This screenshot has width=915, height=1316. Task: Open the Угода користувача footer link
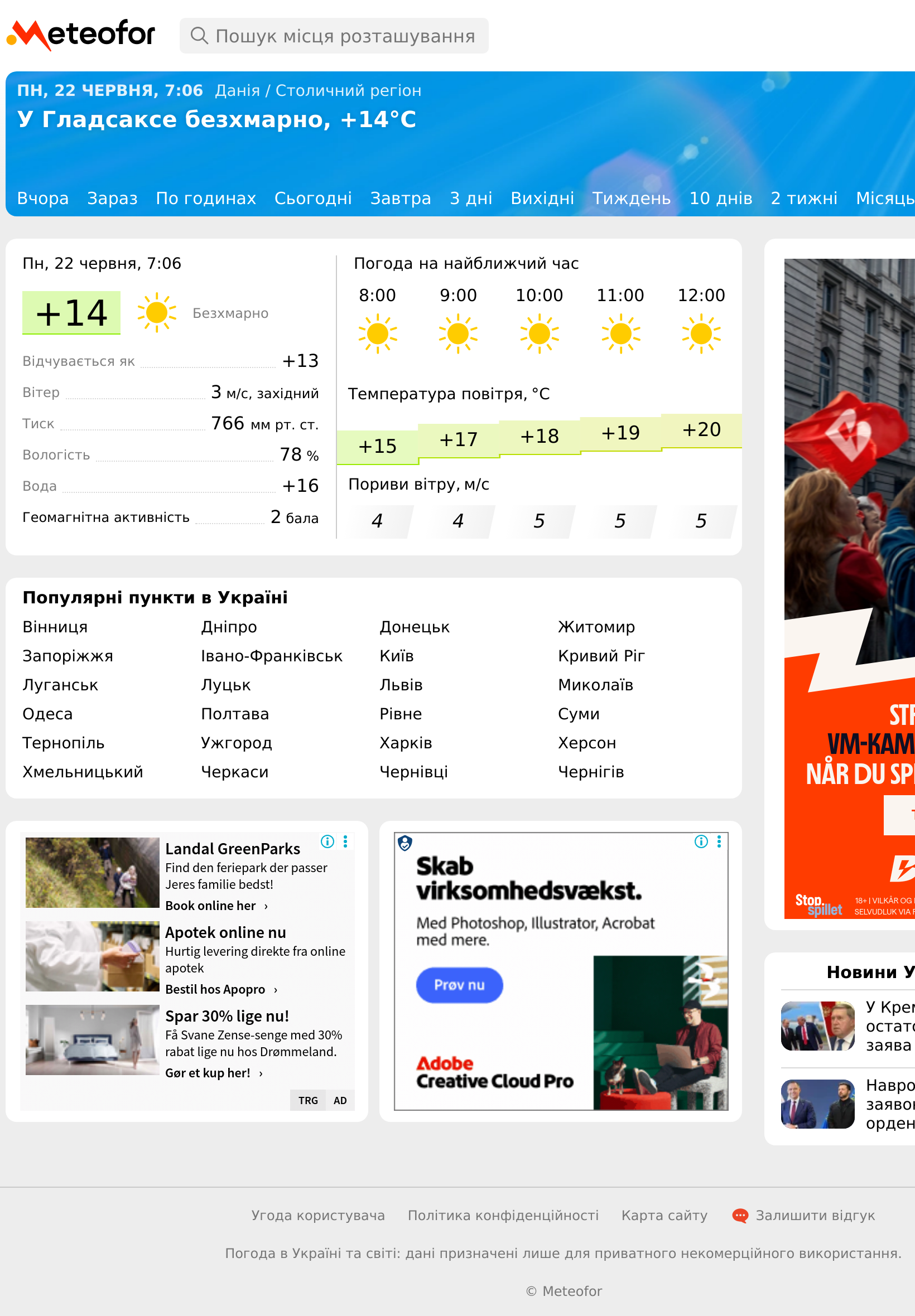coord(318,1215)
